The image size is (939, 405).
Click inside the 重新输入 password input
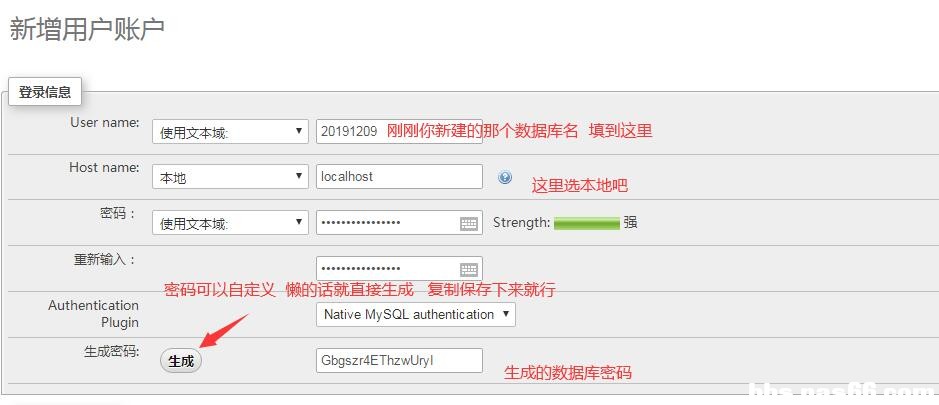coord(385,268)
